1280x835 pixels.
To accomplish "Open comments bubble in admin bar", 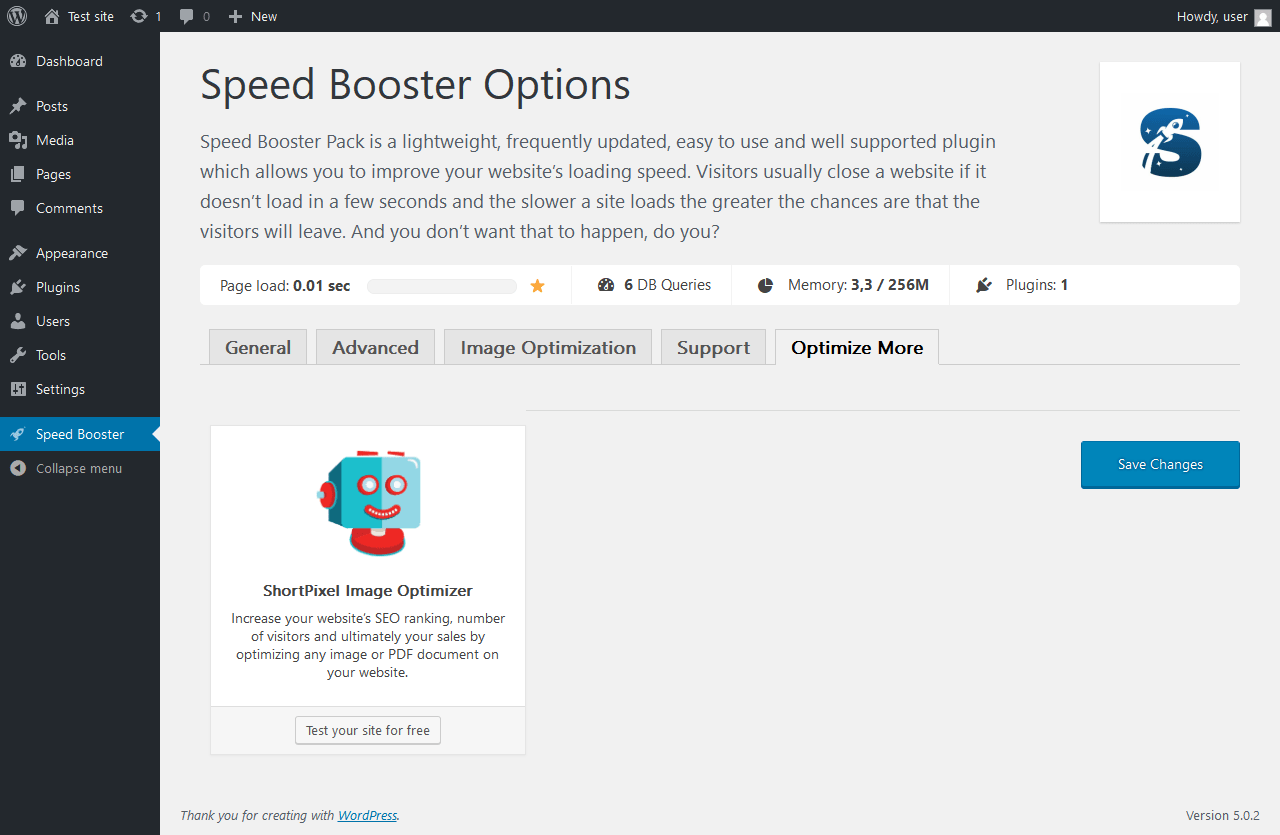I will coord(194,16).
